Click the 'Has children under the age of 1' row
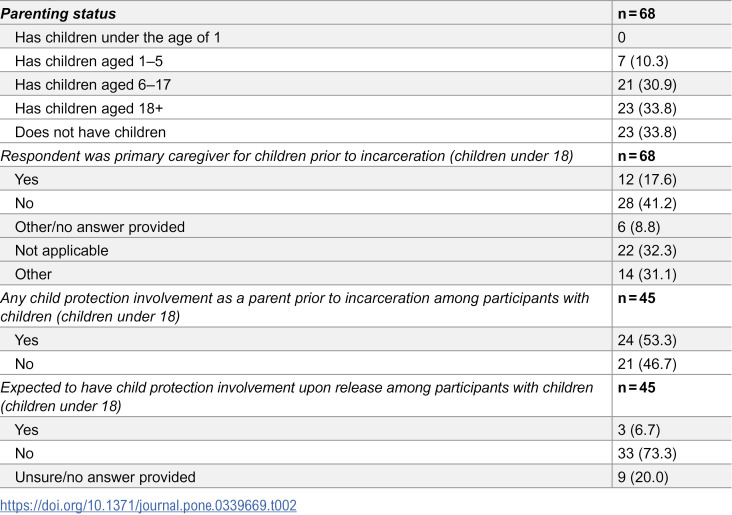Screen dimensions: 732x515 [366, 37]
